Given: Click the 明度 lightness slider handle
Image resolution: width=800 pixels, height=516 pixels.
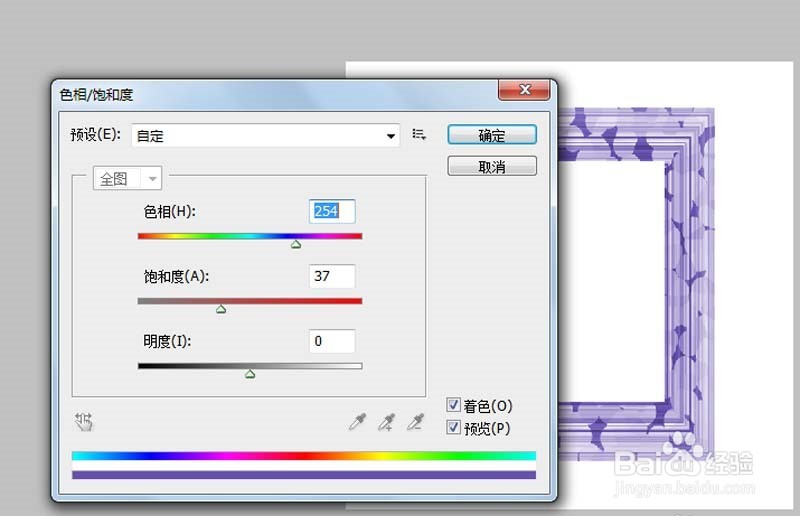Looking at the screenshot, I should point(250,374).
